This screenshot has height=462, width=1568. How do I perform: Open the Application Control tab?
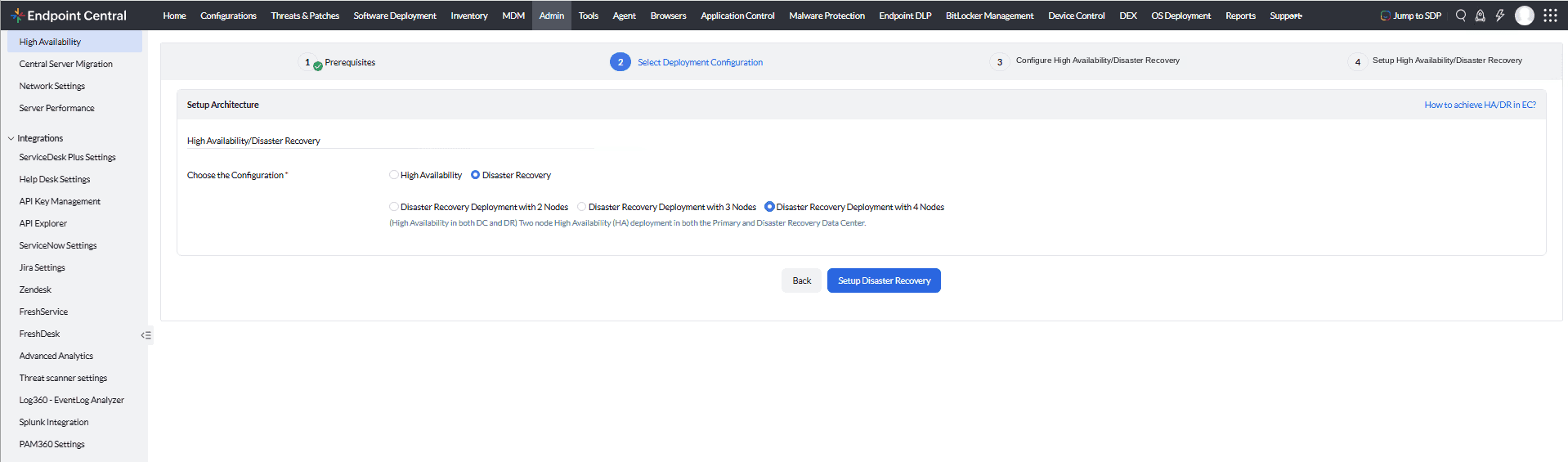[737, 16]
